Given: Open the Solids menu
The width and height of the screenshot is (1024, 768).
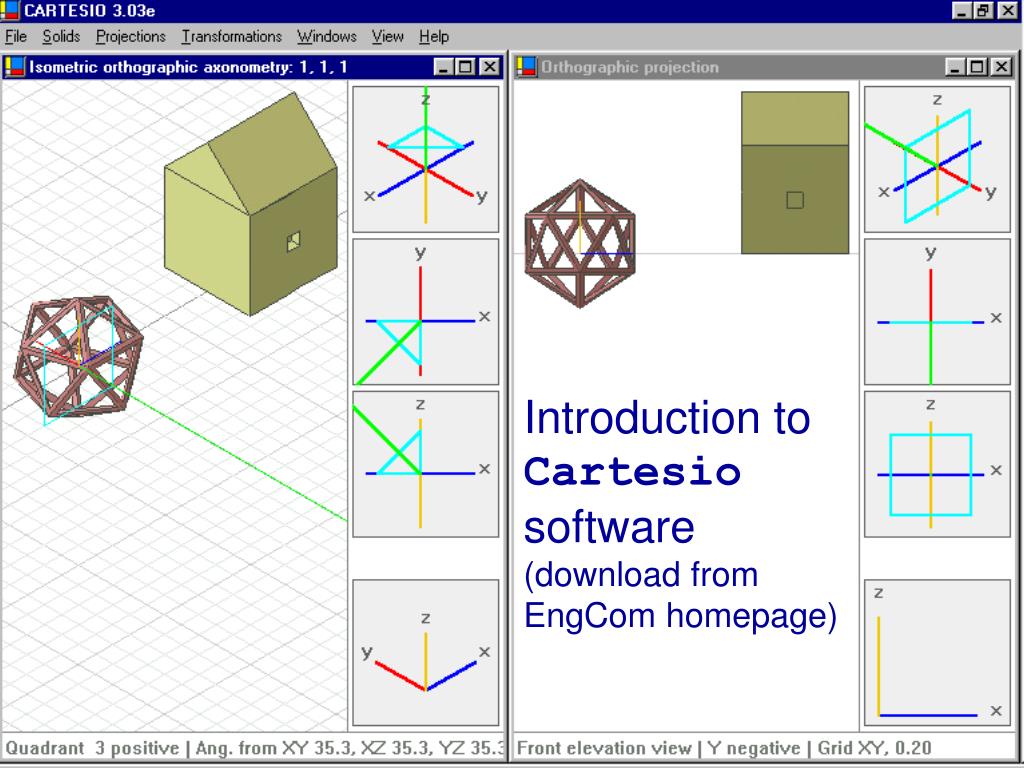Looking at the screenshot, I should coord(61,37).
